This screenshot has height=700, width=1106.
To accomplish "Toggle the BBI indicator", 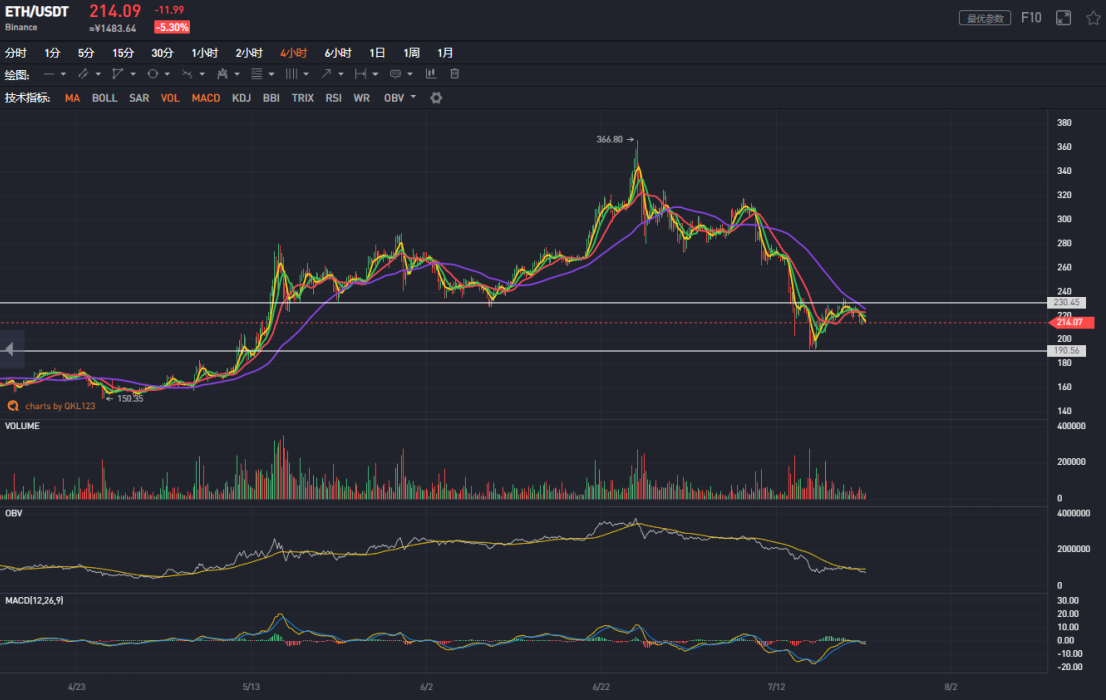I will [271, 98].
